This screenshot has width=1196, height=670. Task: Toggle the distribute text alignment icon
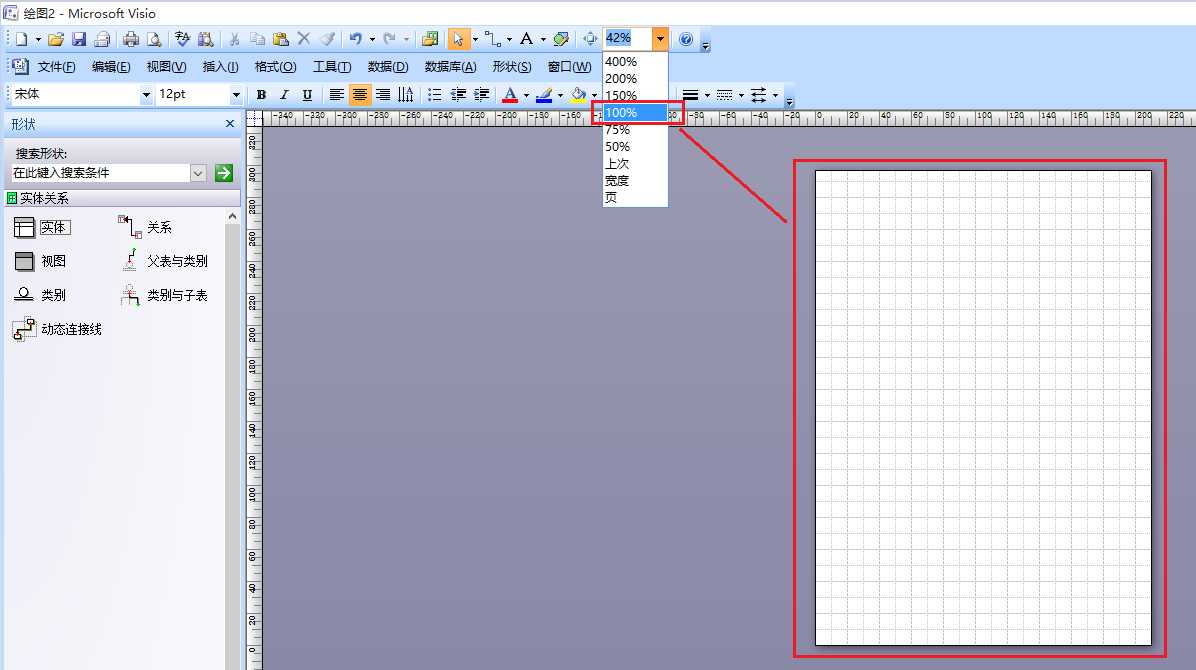[406, 95]
